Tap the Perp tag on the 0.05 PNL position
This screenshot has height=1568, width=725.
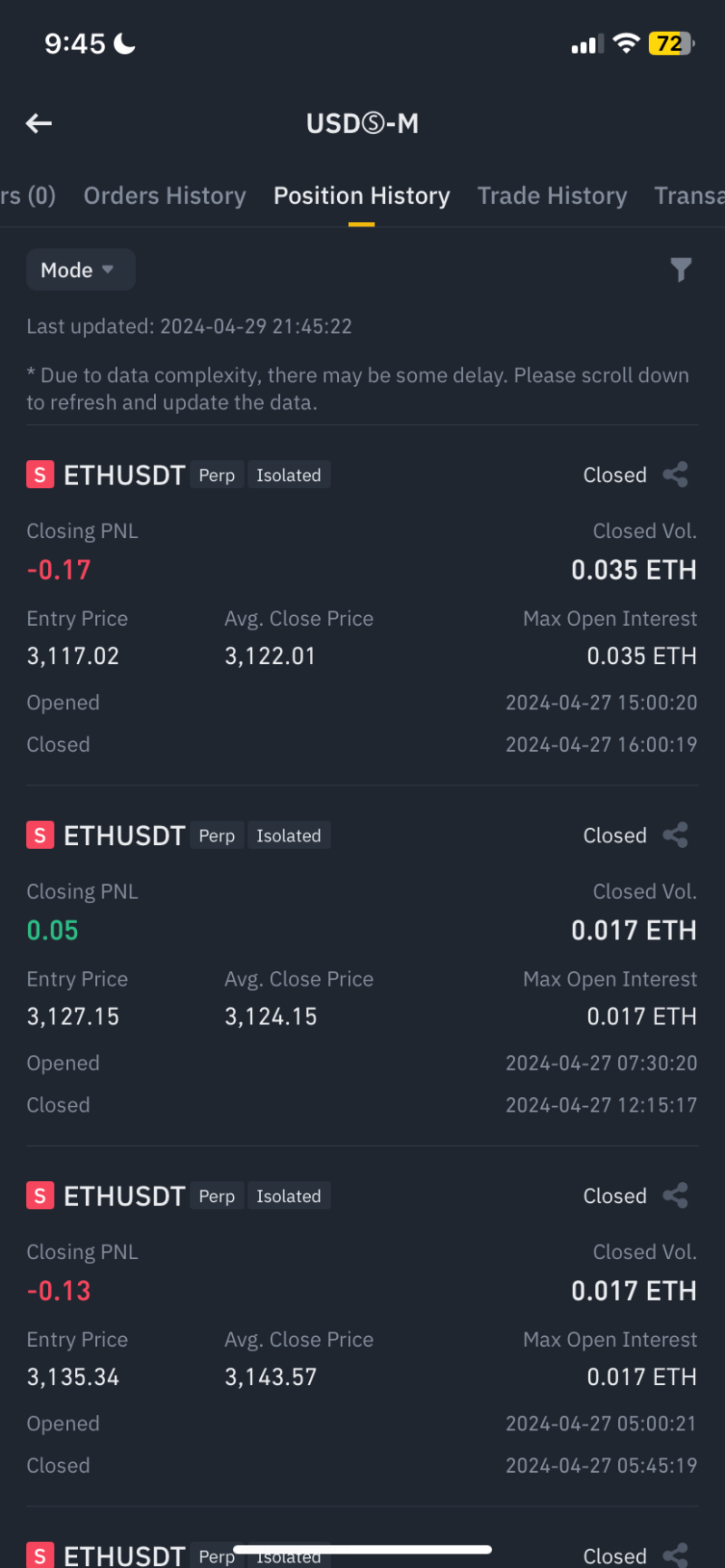[217, 835]
